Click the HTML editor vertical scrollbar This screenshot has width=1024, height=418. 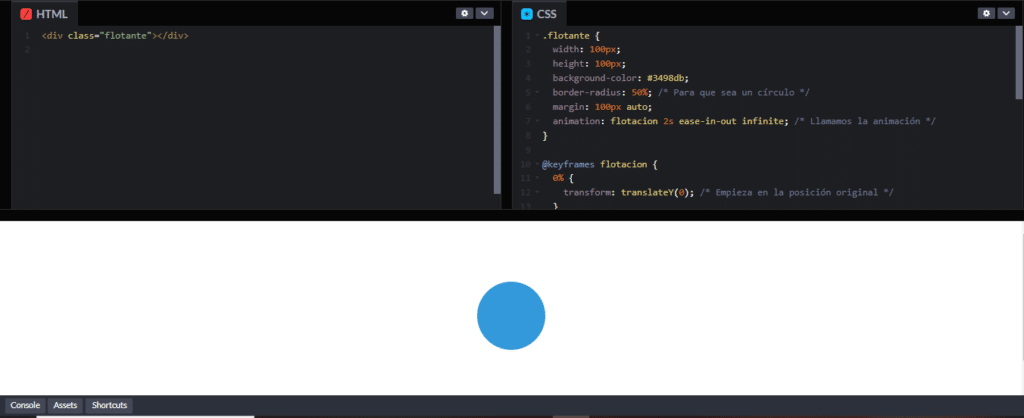pyautogui.click(x=497, y=110)
